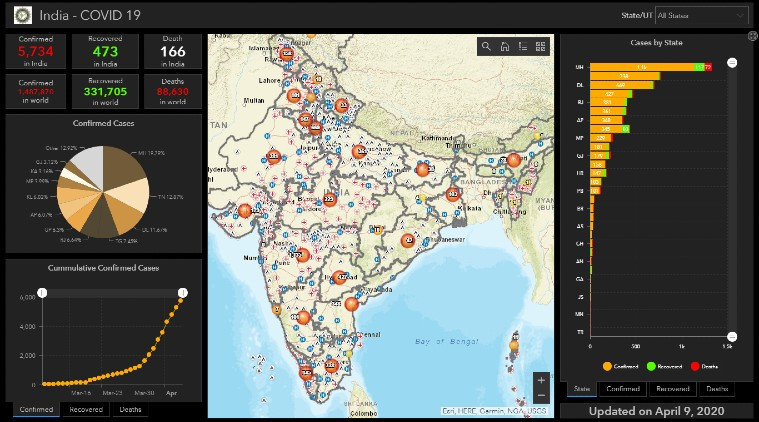This screenshot has height=422, width=759.
Task: Toggle Deaths series in chart legend
Action: 704,366
